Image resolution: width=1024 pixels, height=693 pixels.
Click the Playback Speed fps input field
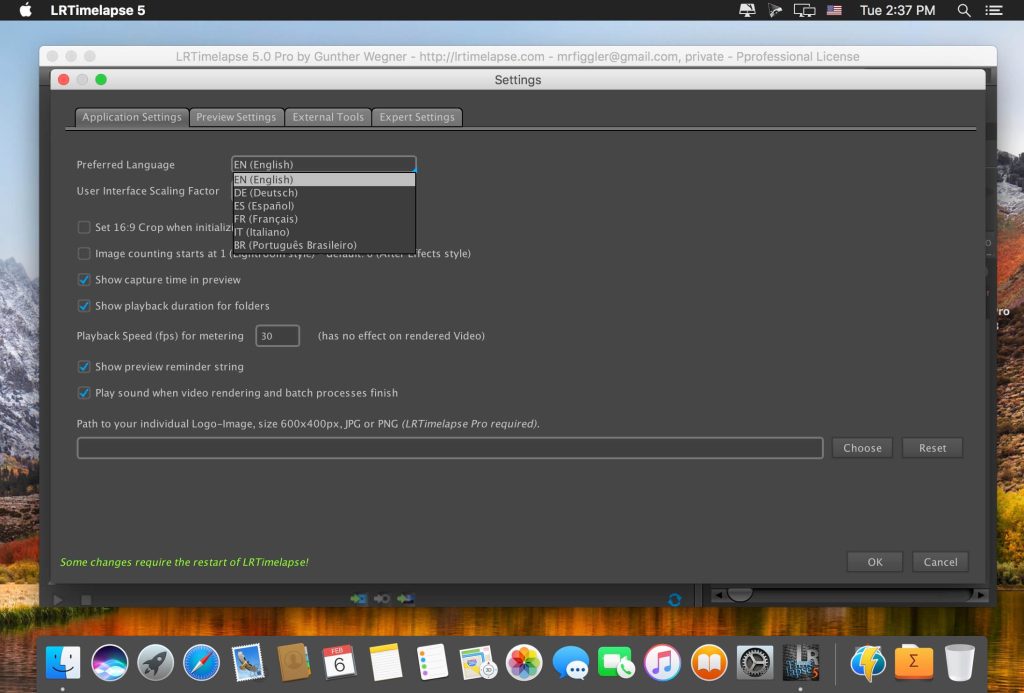tap(277, 336)
